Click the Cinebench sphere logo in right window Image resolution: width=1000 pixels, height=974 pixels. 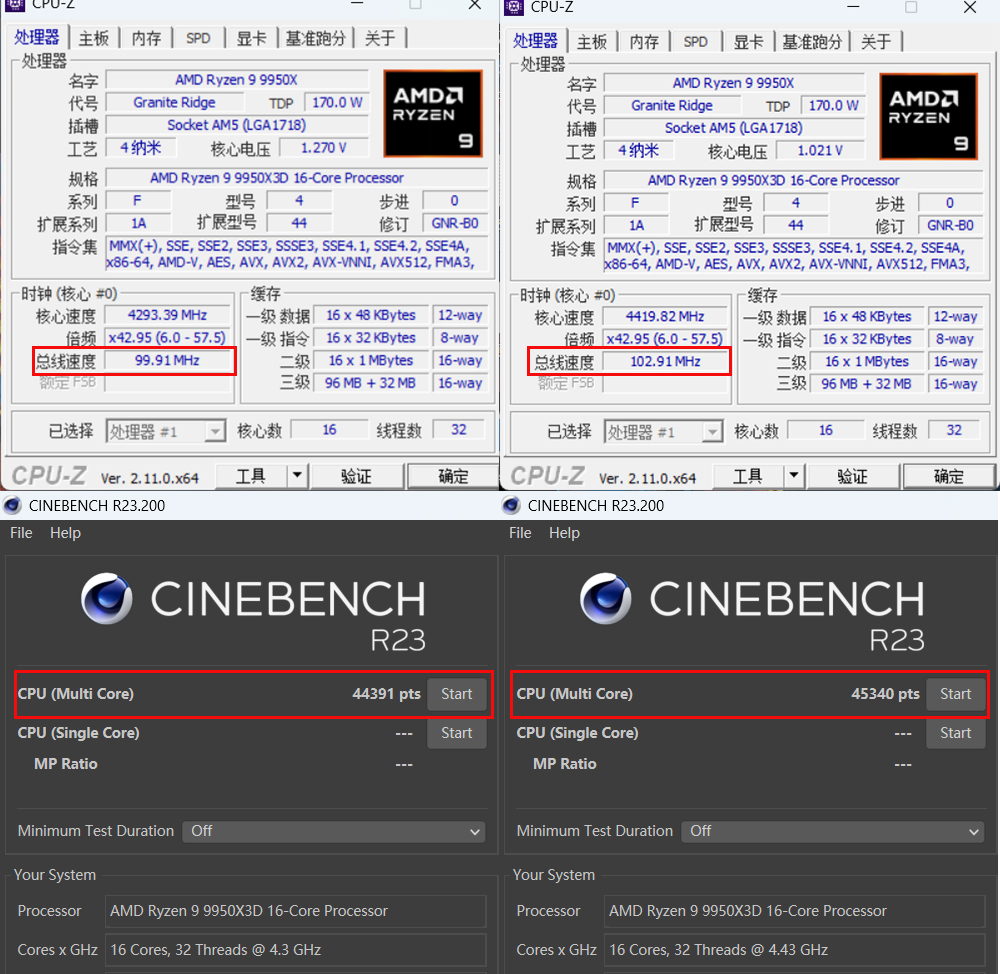[x=605, y=598]
